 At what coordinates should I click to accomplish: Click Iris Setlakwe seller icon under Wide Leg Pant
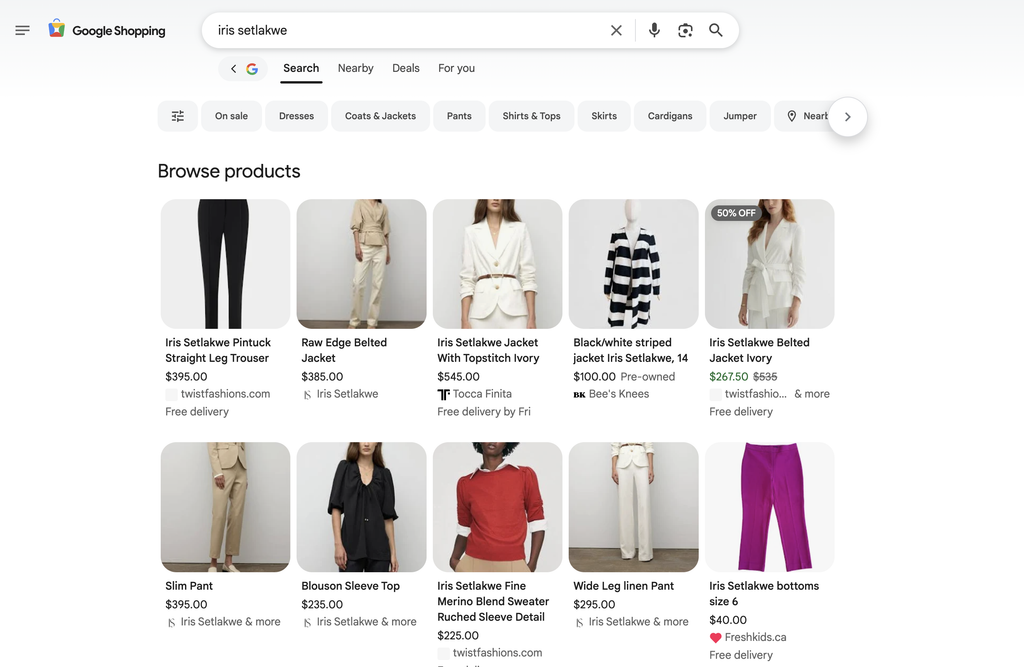click(x=579, y=623)
